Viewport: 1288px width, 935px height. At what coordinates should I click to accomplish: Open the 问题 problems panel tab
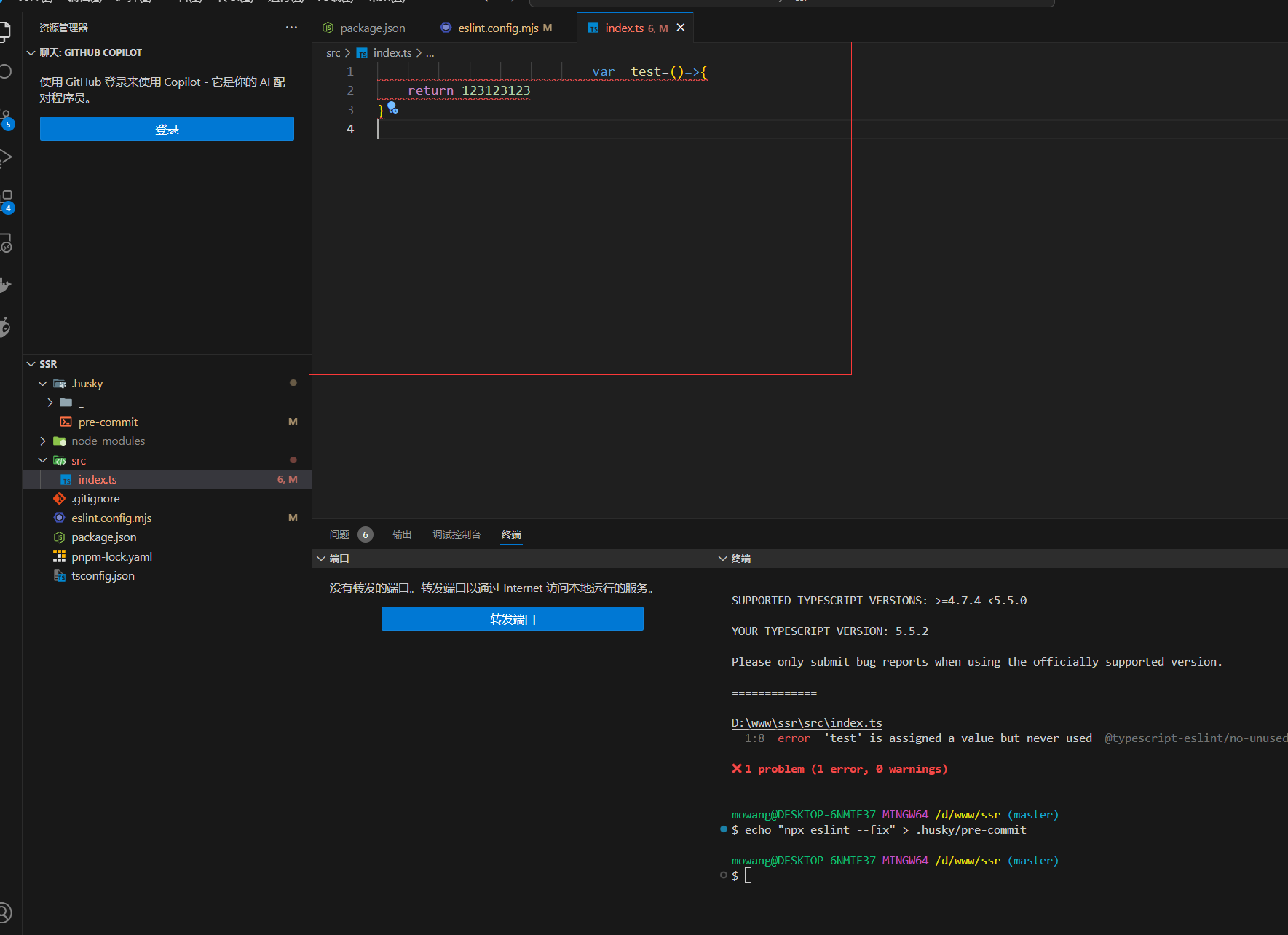(x=339, y=534)
